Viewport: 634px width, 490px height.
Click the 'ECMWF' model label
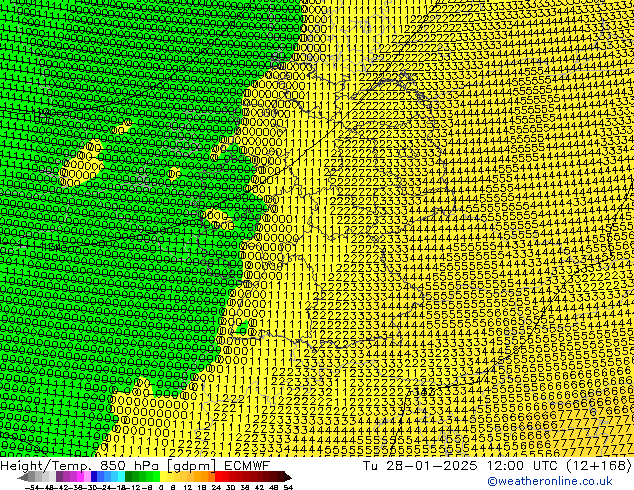247,466
